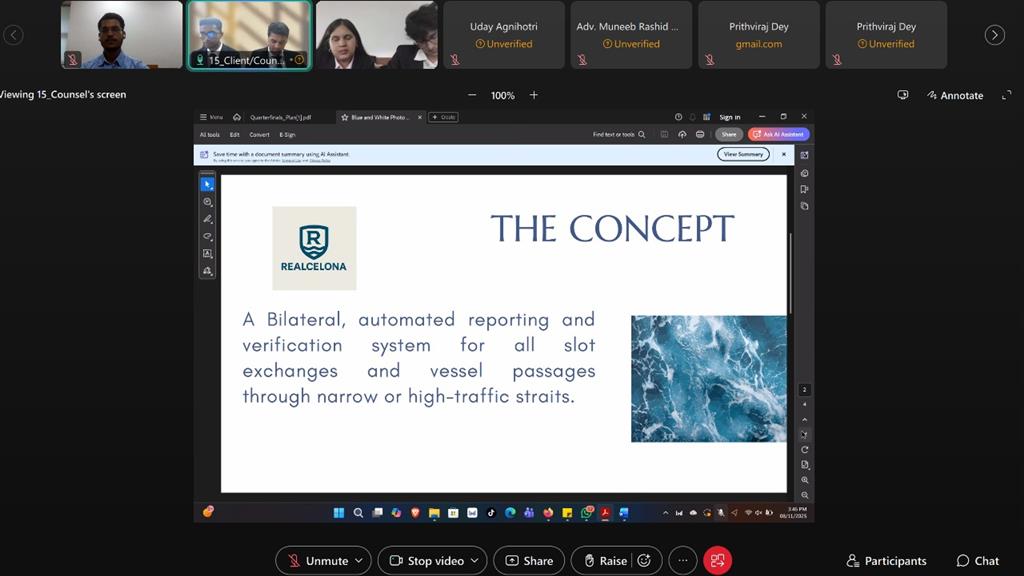Click the Share button
This screenshot has width=1024, height=576.
coord(528,561)
